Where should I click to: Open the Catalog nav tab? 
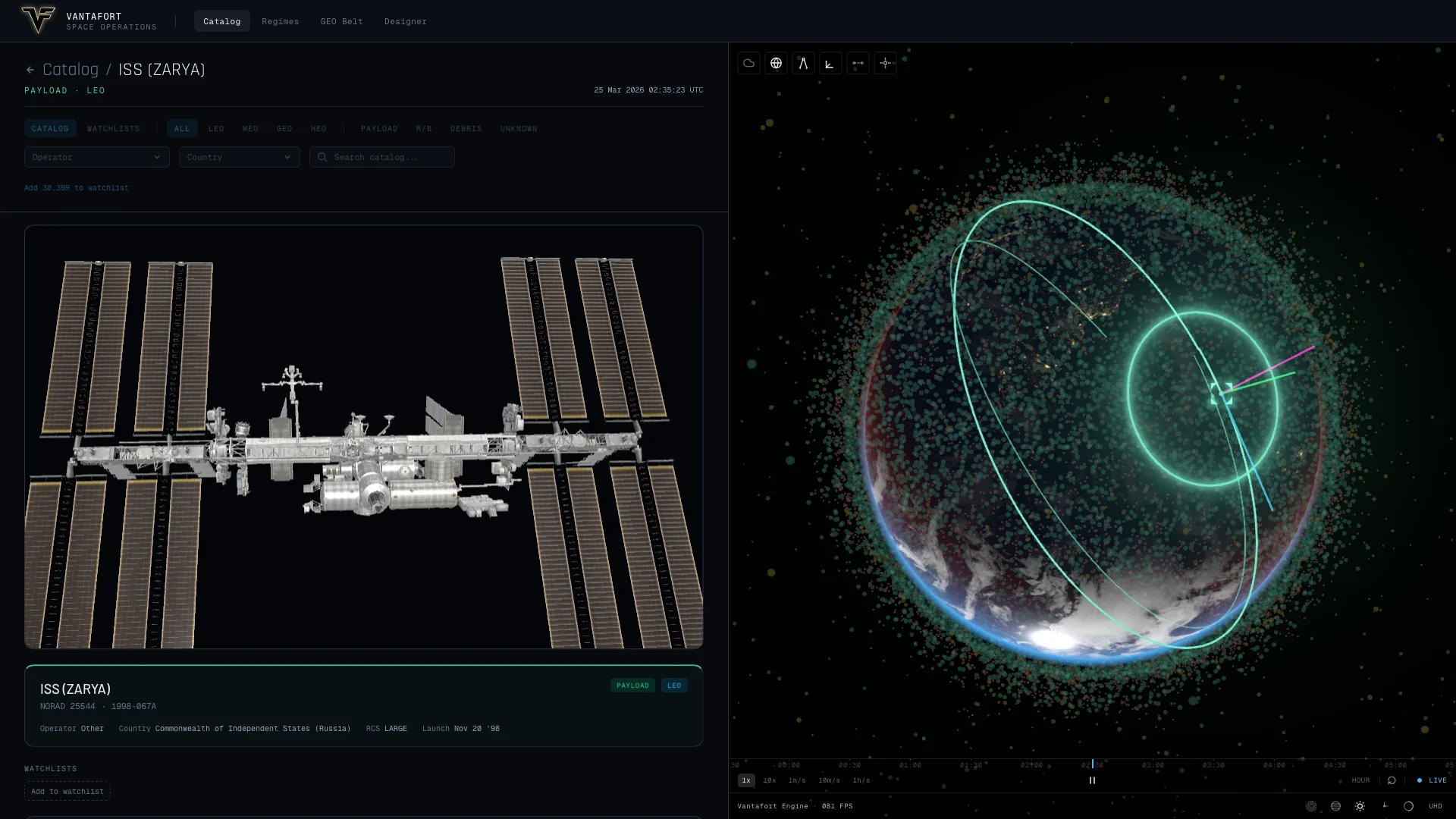click(x=221, y=21)
